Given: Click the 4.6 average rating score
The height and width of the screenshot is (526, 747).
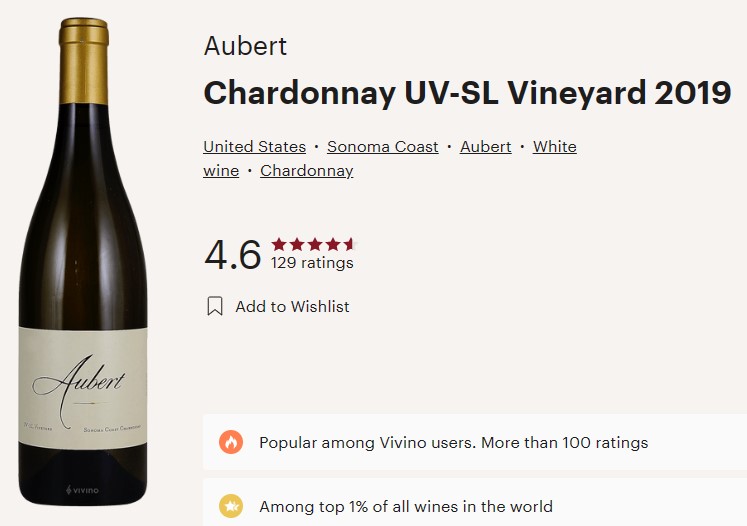Looking at the screenshot, I should (x=232, y=255).
